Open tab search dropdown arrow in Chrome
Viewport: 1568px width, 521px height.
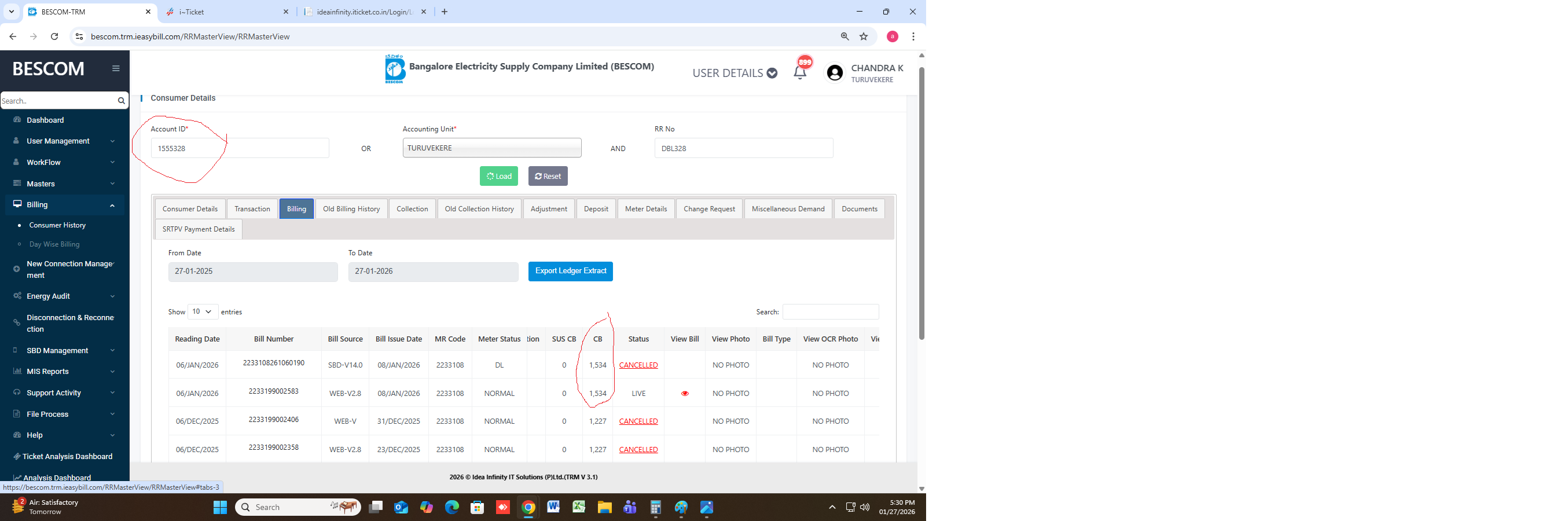(x=11, y=12)
